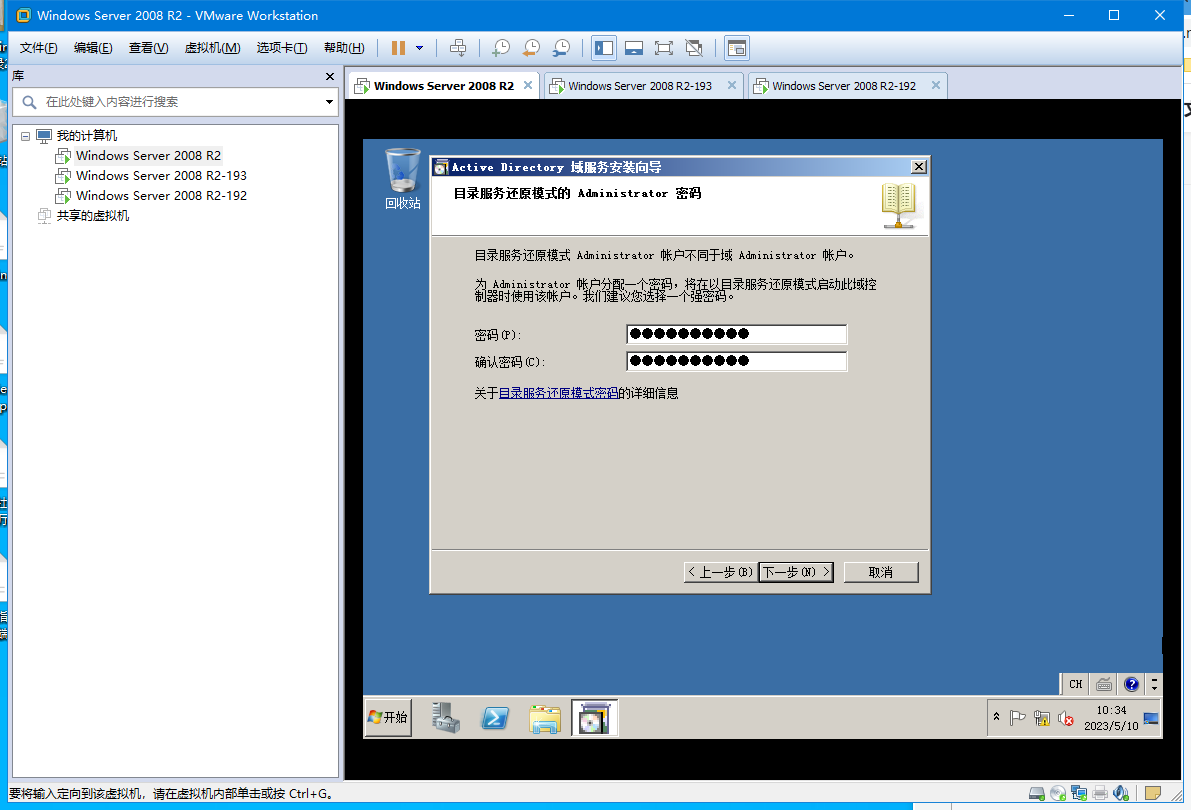Take a snapshot of the VM

pyautogui.click(x=501, y=48)
